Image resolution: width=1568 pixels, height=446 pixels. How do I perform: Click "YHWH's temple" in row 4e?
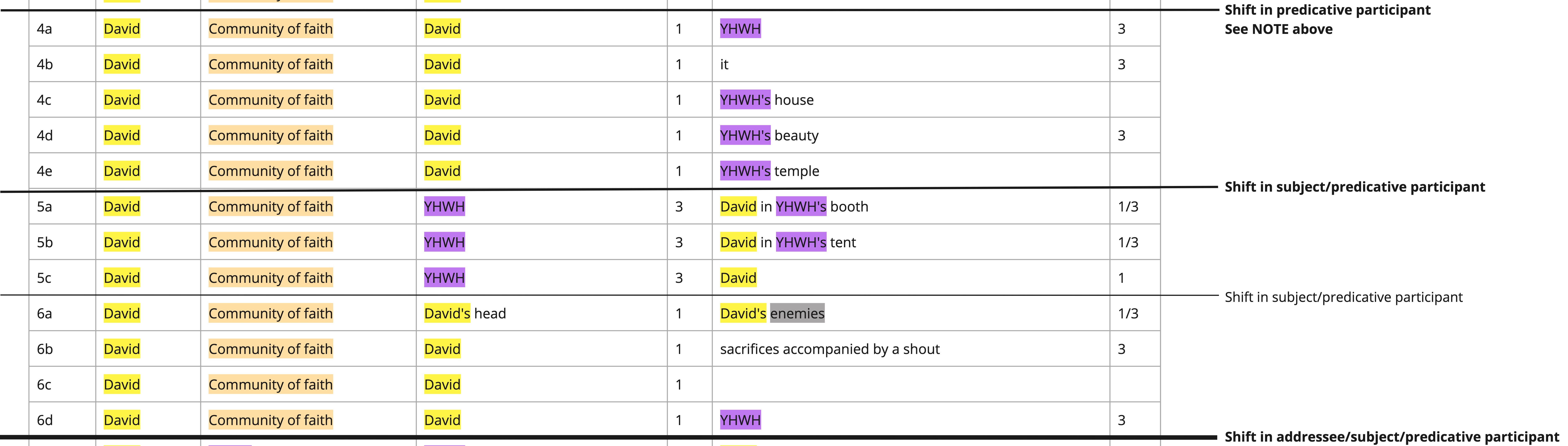[769, 171]
